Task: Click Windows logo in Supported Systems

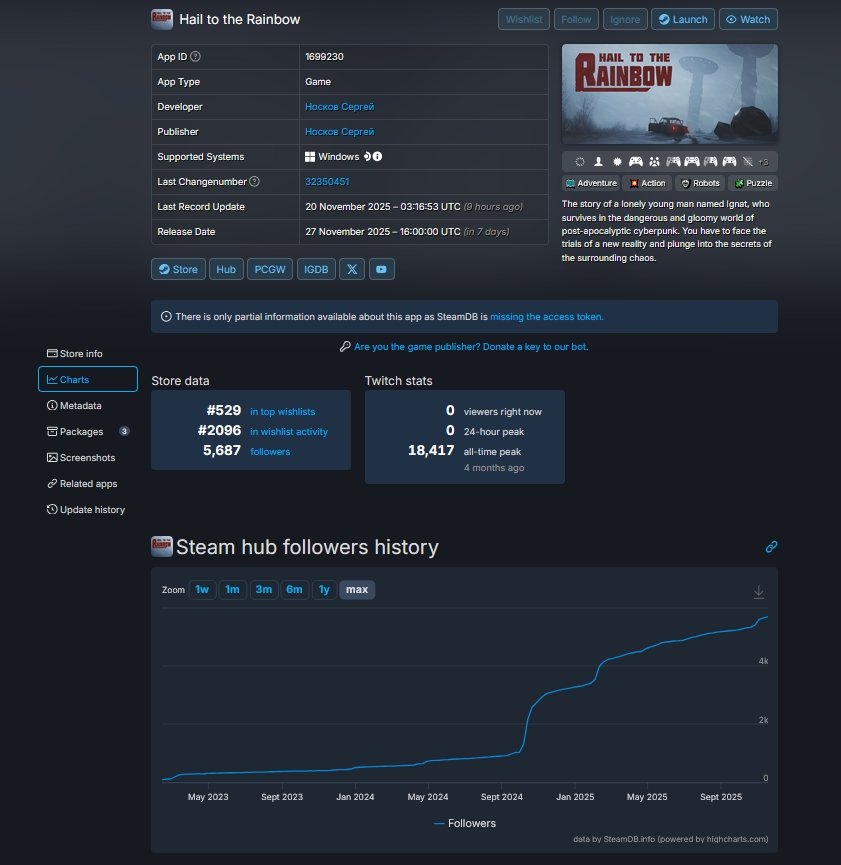Action: coord(310,157)
